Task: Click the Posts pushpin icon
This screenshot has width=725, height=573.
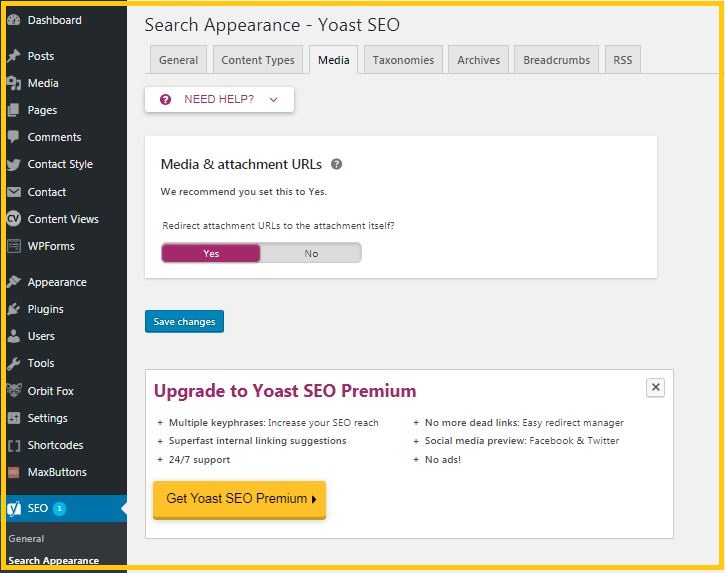Action: click(14, 56)
